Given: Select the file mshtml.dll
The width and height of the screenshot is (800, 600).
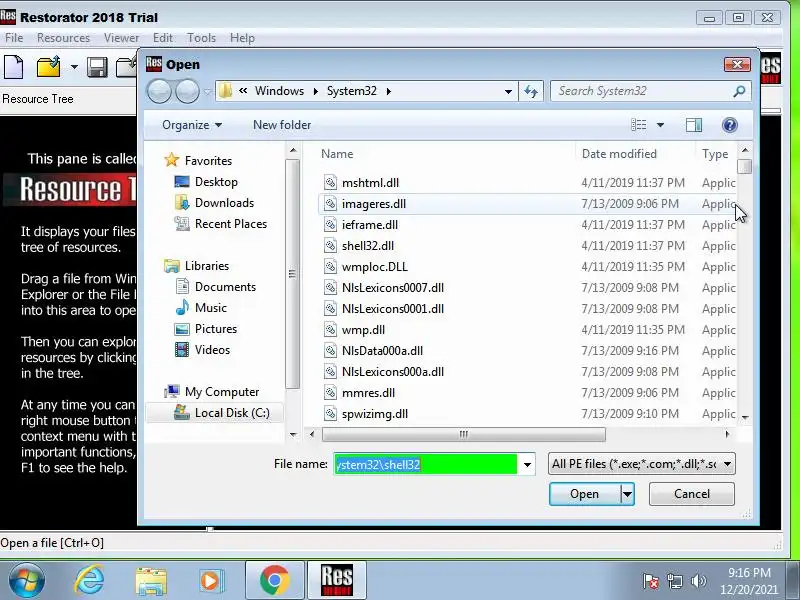Looking at the screenshot, I should [370, 183].
